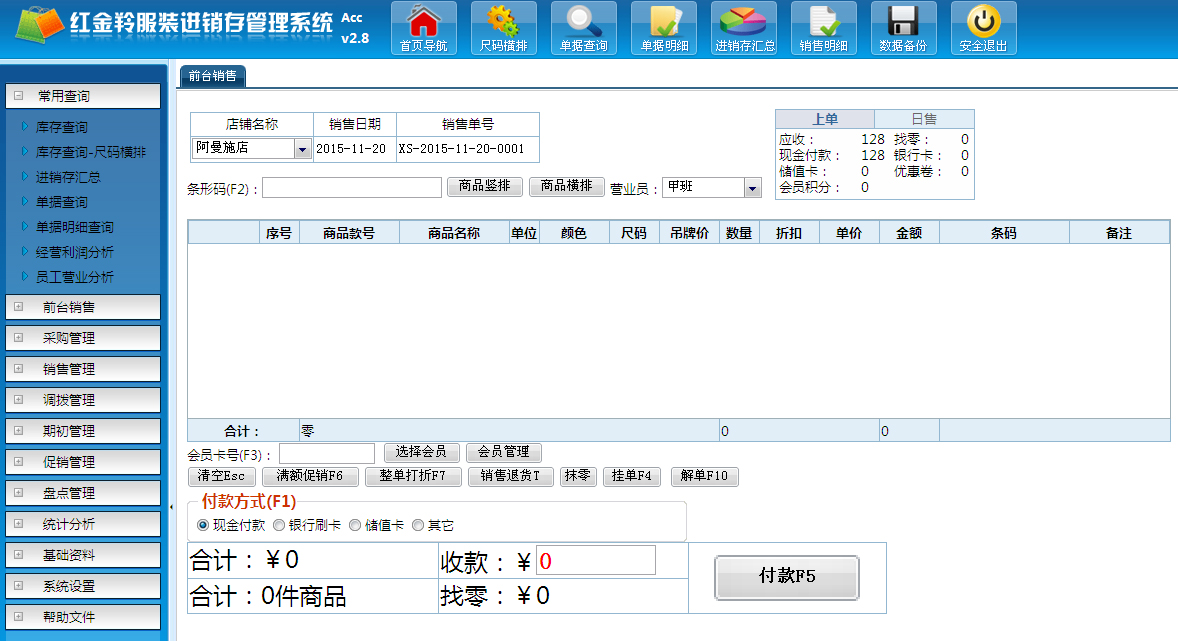Click the 安全退出 power icon

click(983, 27)
